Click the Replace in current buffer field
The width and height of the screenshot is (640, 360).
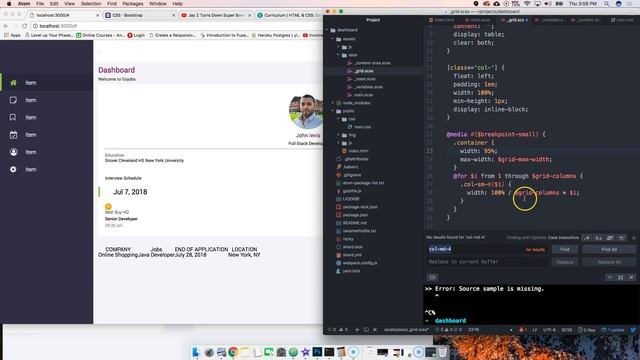pos(487,262)
